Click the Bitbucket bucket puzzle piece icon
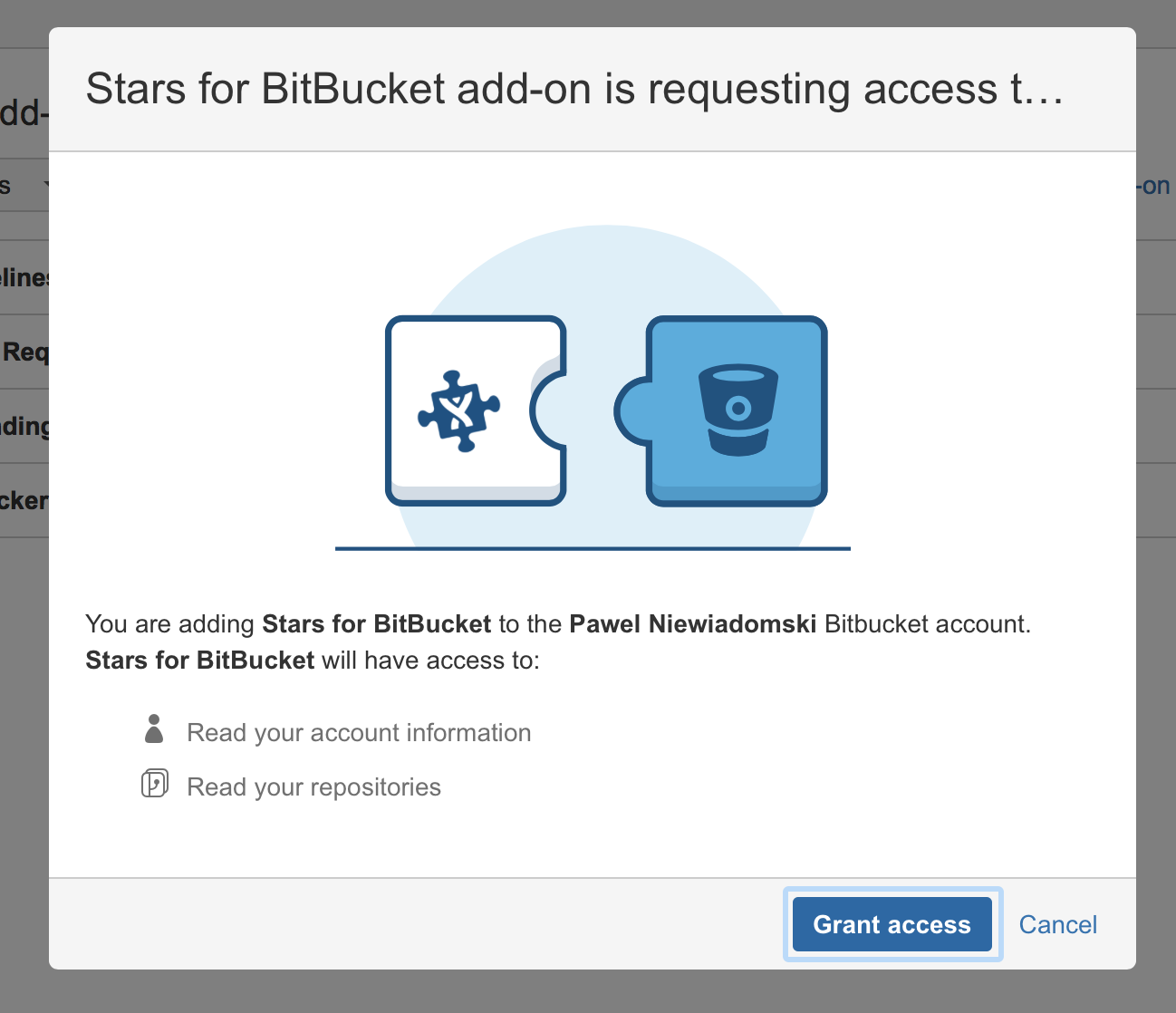 [736, 410]
